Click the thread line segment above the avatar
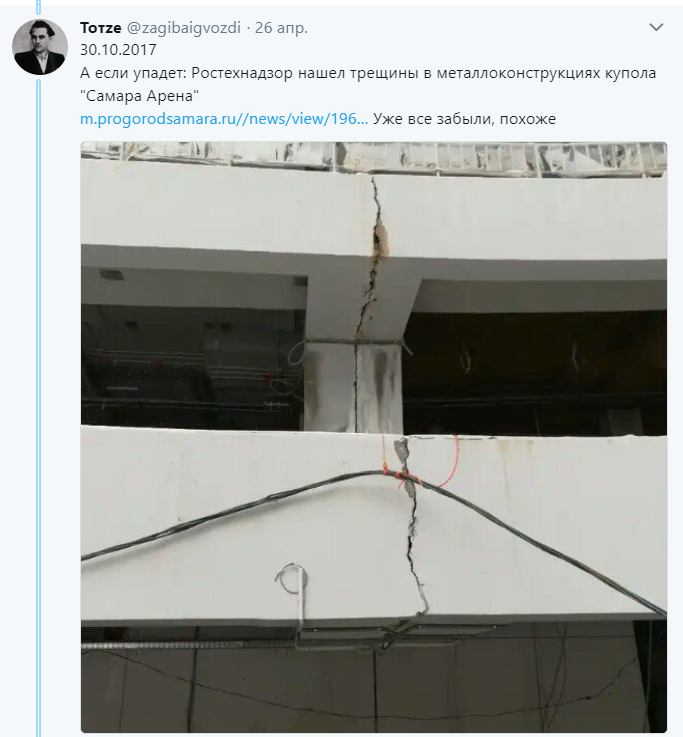The width and height of the screenshot is (683, 737). pyautogui.click(x=39, y=7)
